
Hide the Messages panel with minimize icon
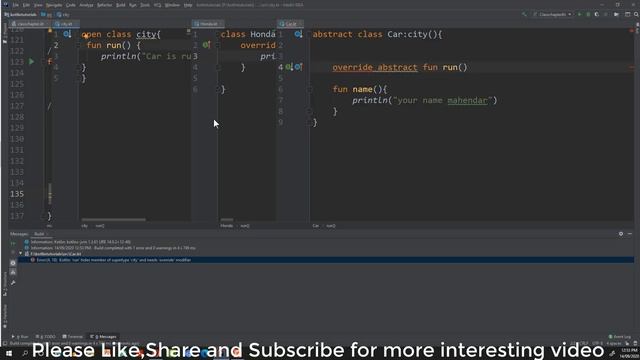(x=630, y=234)
